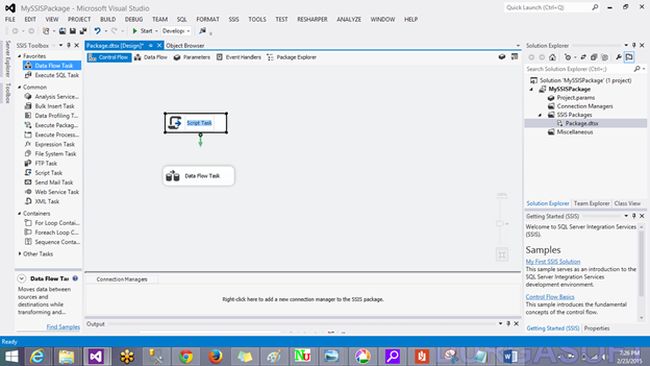Click the Variables icon above design canvas

(x=502, y=57)
